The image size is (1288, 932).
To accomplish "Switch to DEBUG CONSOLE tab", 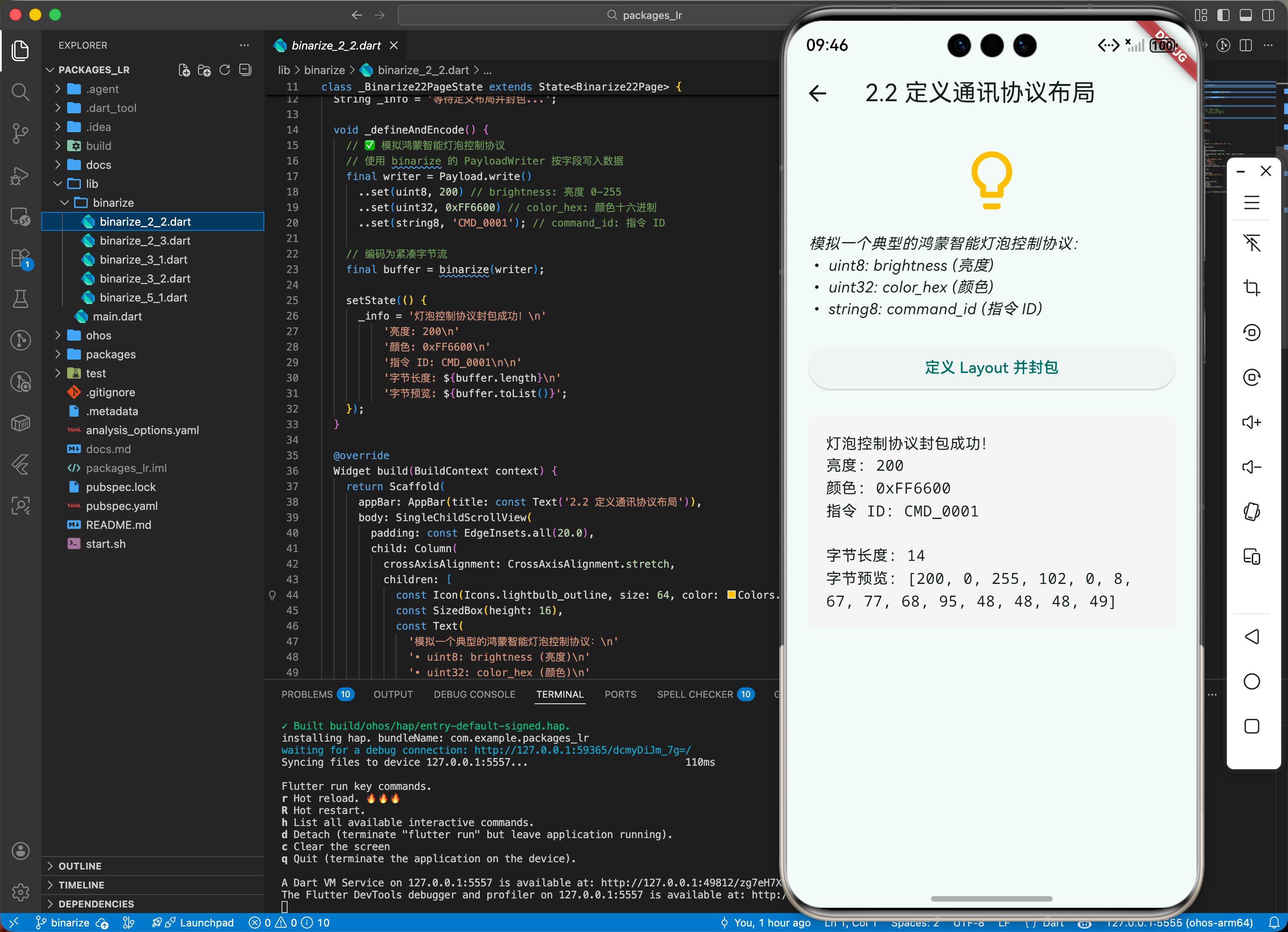I will coord(474,694).
